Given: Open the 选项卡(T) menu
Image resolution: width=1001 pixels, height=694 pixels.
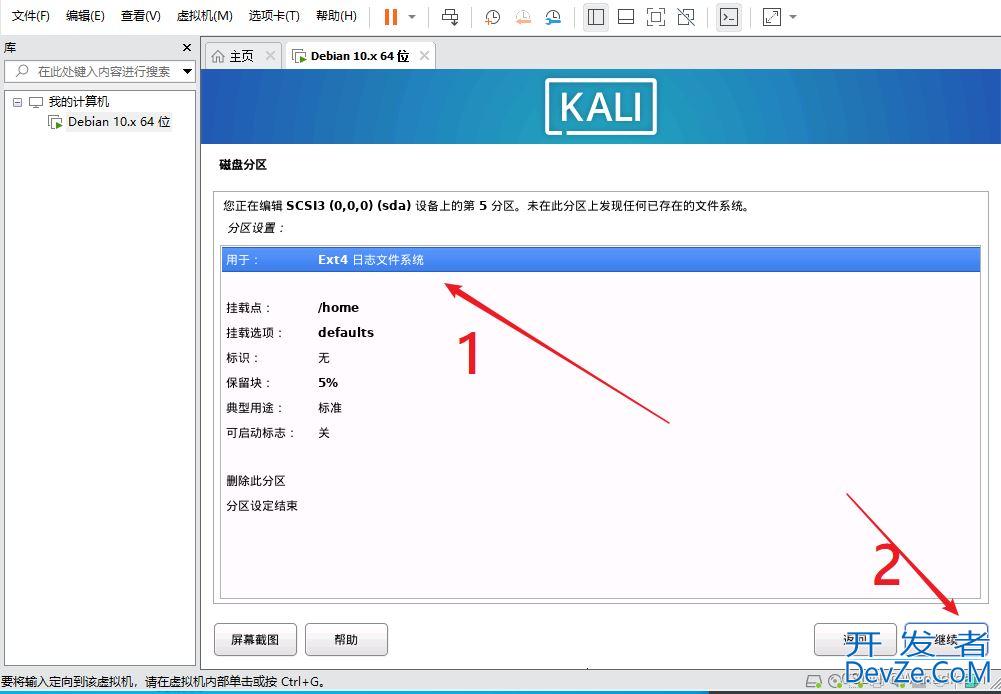Looking at the screenshot, I should click(x=274, y=16).
